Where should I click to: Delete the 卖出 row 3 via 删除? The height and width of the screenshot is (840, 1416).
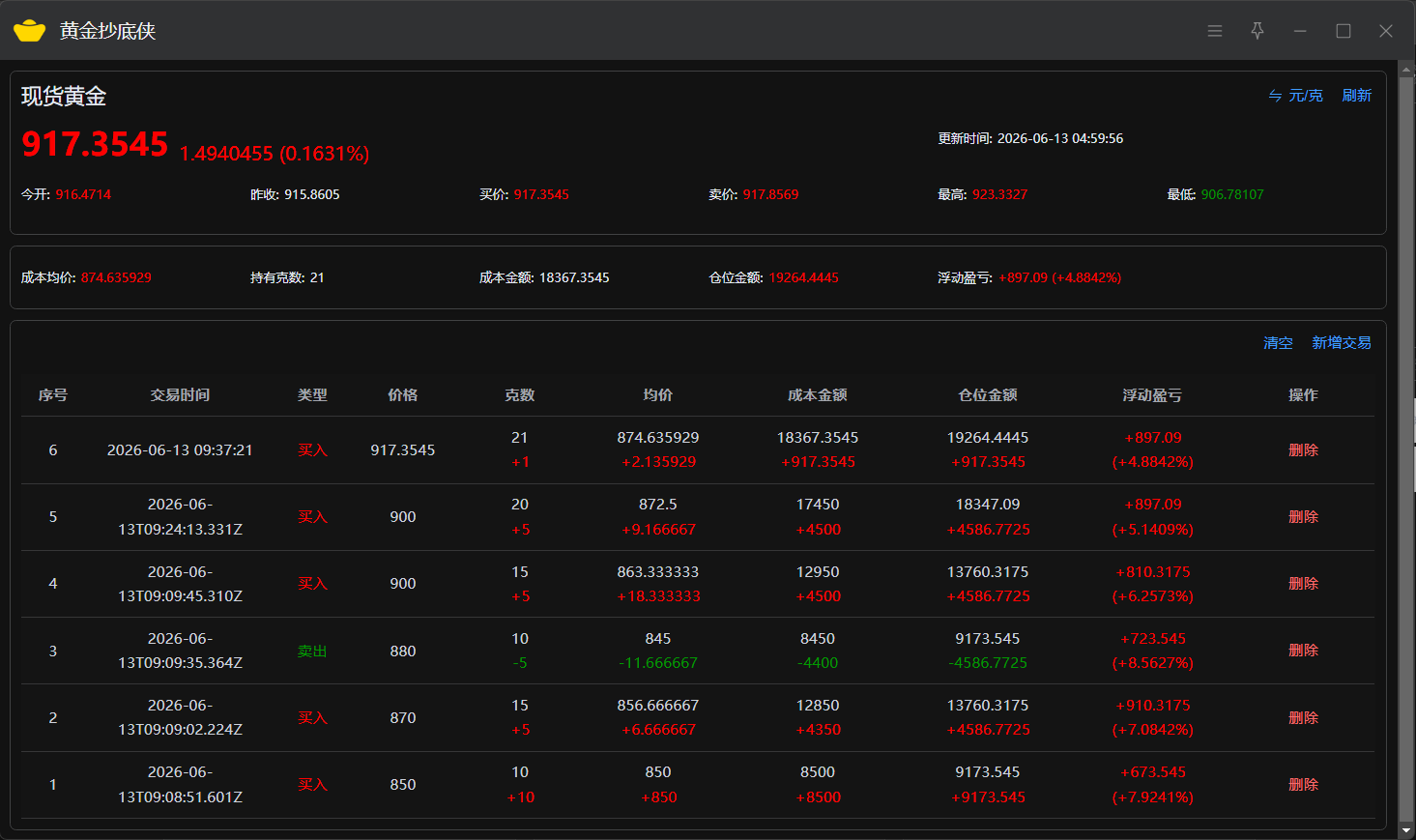1303,651
